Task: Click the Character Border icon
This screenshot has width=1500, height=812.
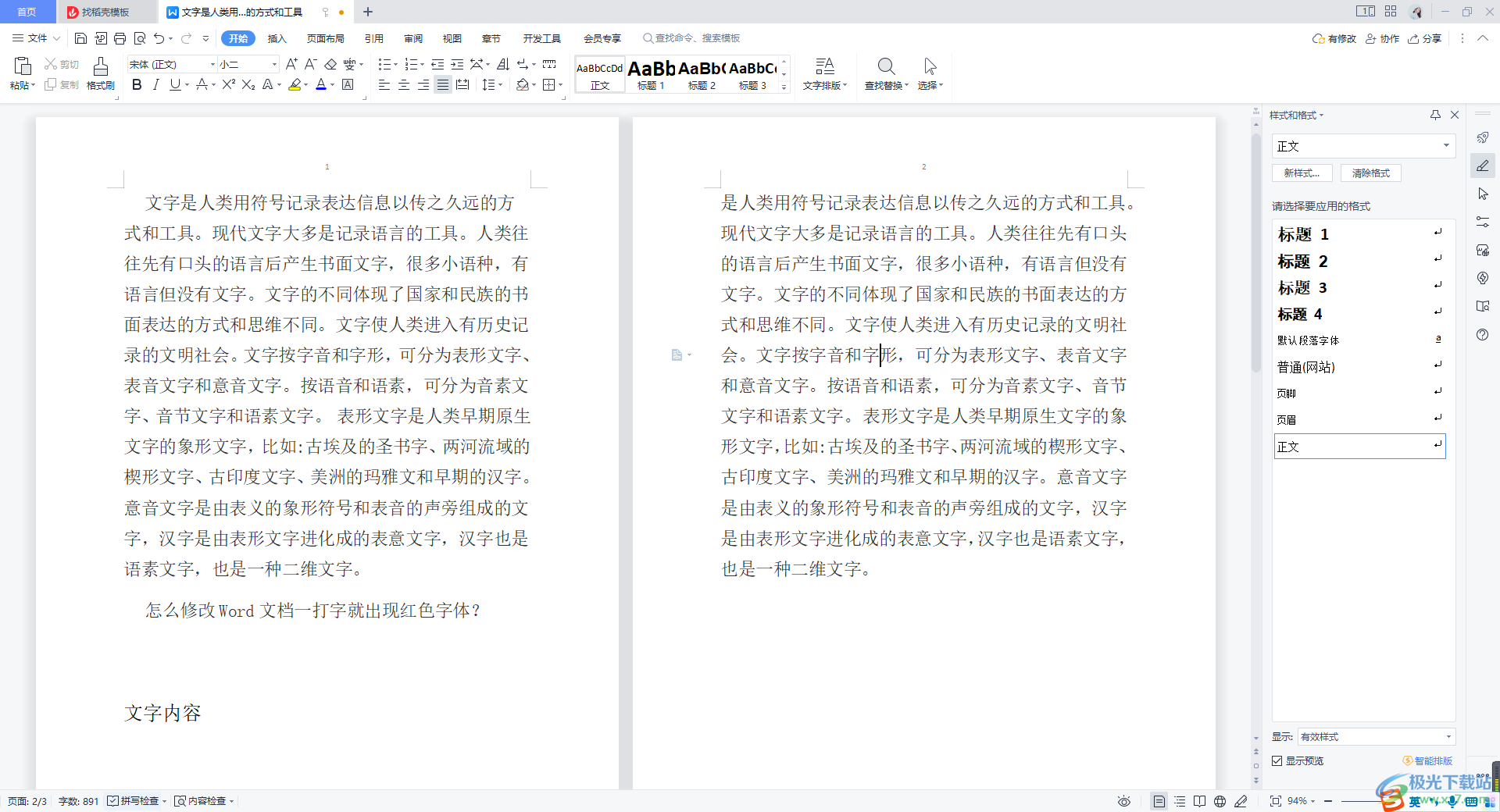Action: click(348, 84)
